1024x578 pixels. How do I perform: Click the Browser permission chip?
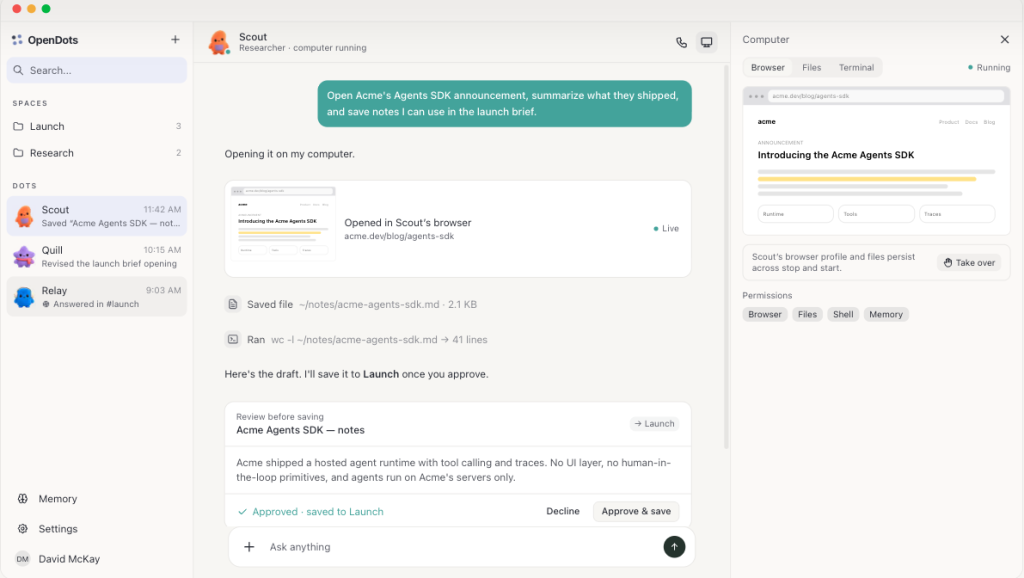[x=765, y=314]
